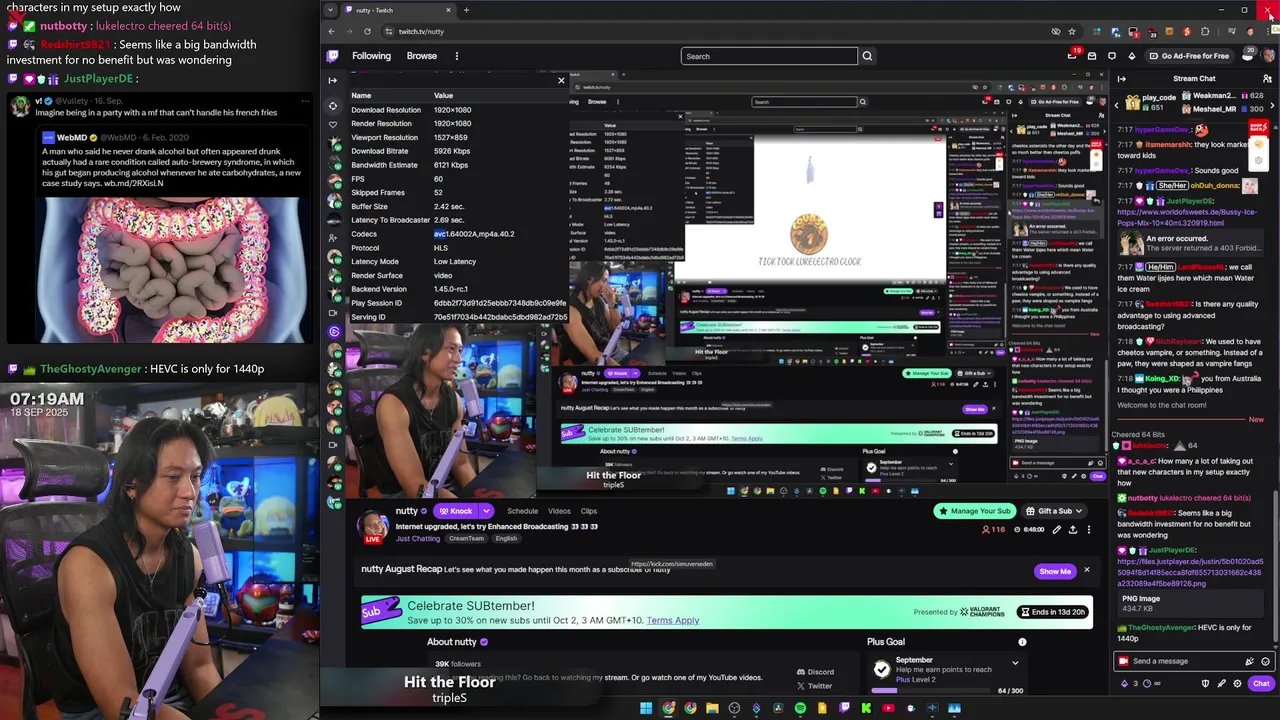This screenshot has height=720, width=1280.
Task: Switch to the Browse tab
Action: click(x=422, y=56)
